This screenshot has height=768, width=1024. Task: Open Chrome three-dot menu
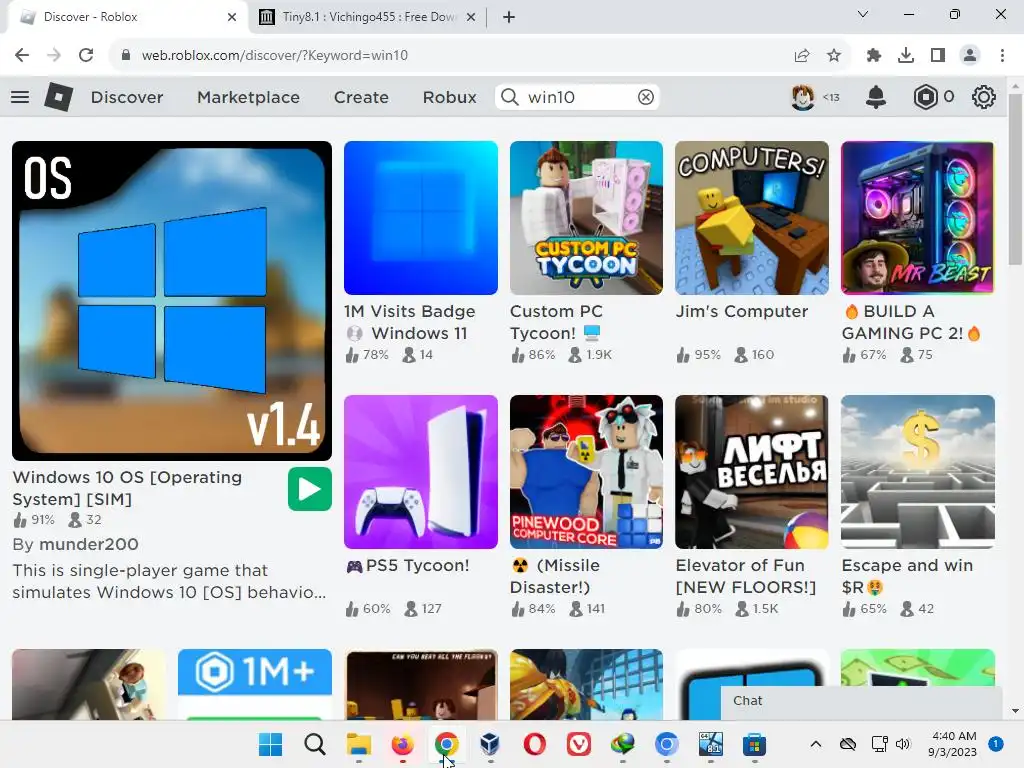point(1002,56)
